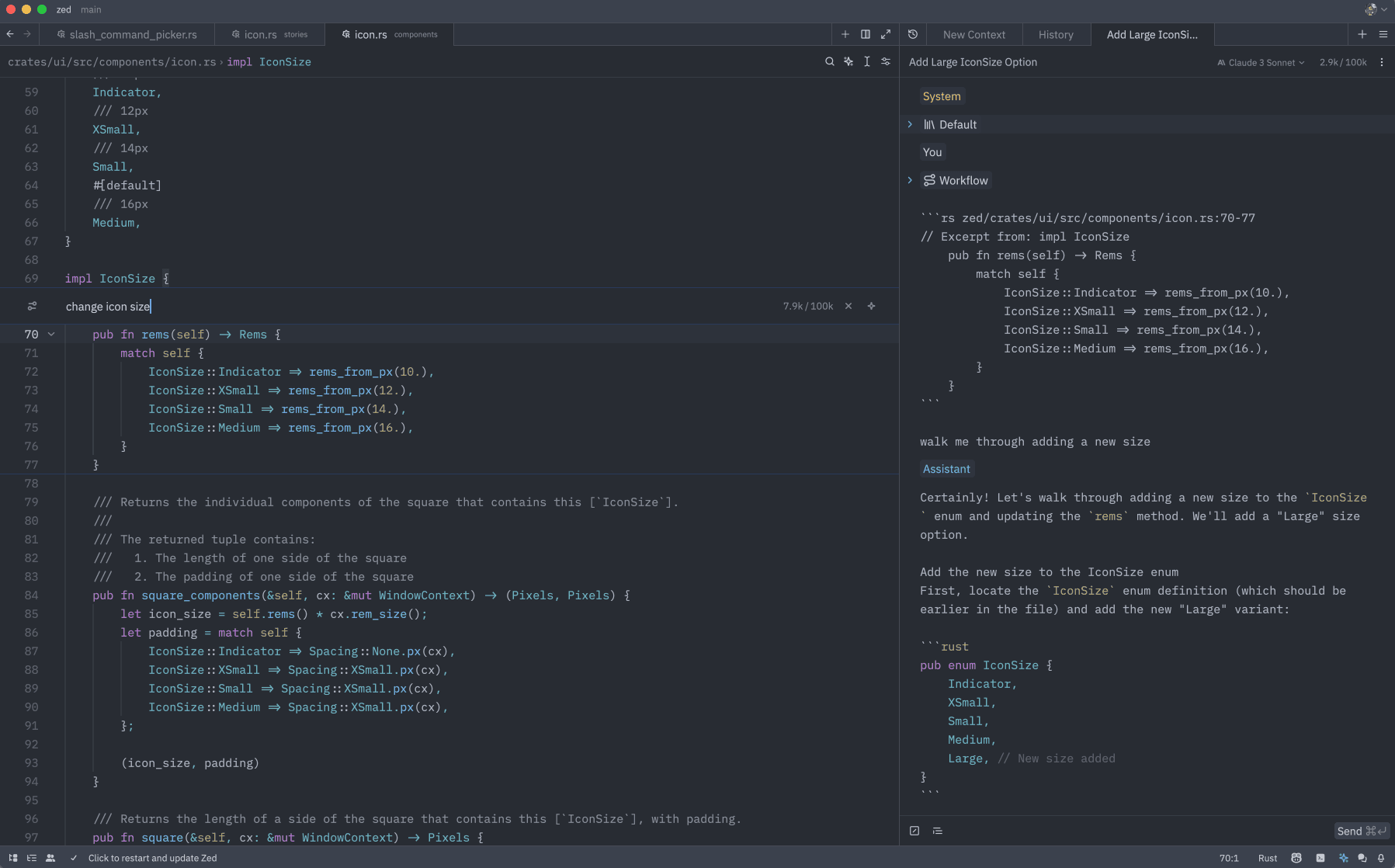The width and height of the screenshot is (1395, 868).
Task: Dismiss the inline assist prompt
Action: click(848, 306)
